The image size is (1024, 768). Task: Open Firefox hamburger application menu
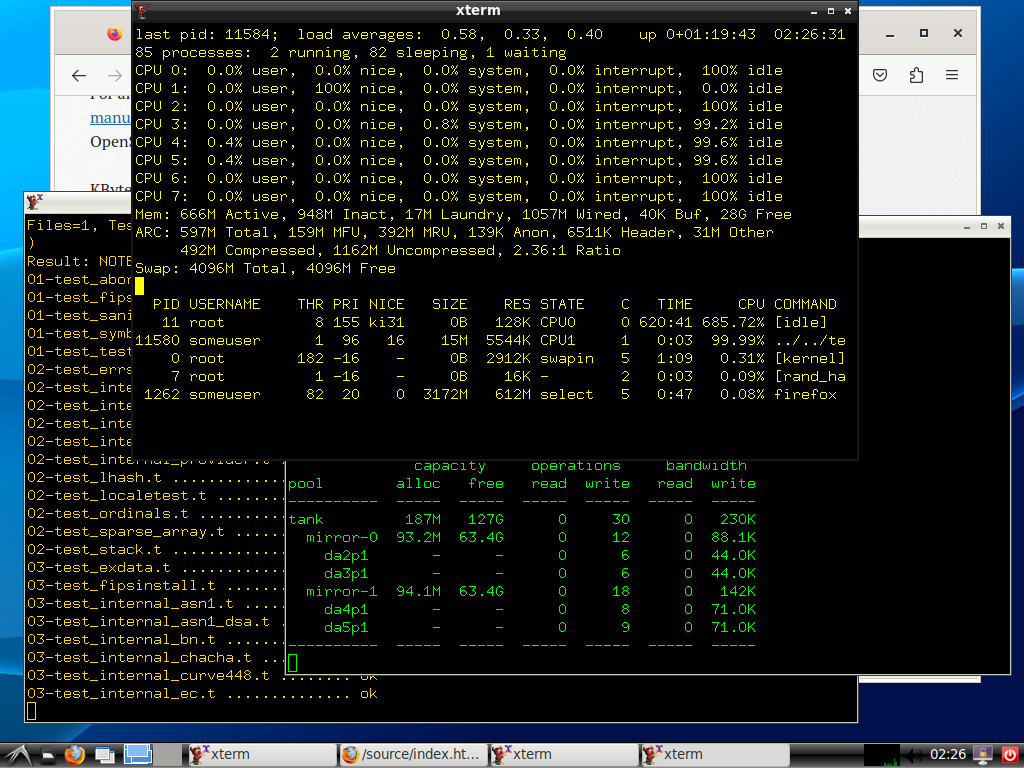(952, 76)
